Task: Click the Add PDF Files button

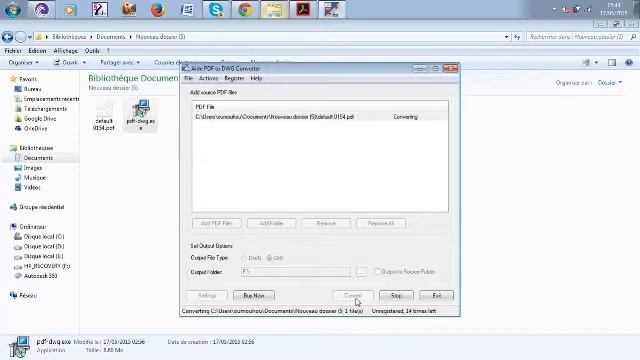Action: pos(216,223)
